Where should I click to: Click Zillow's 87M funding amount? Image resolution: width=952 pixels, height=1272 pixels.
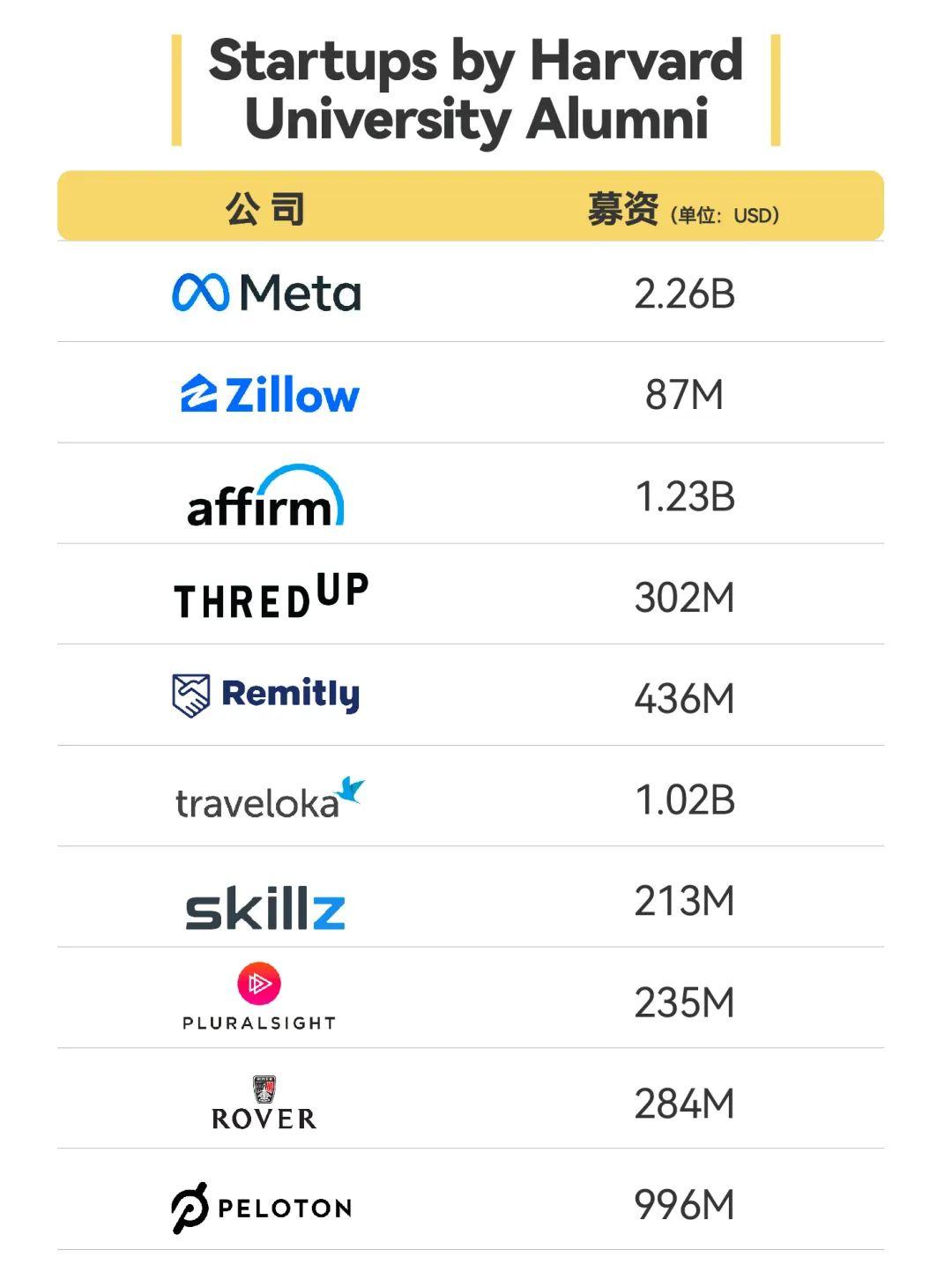[x=685, y=394]
